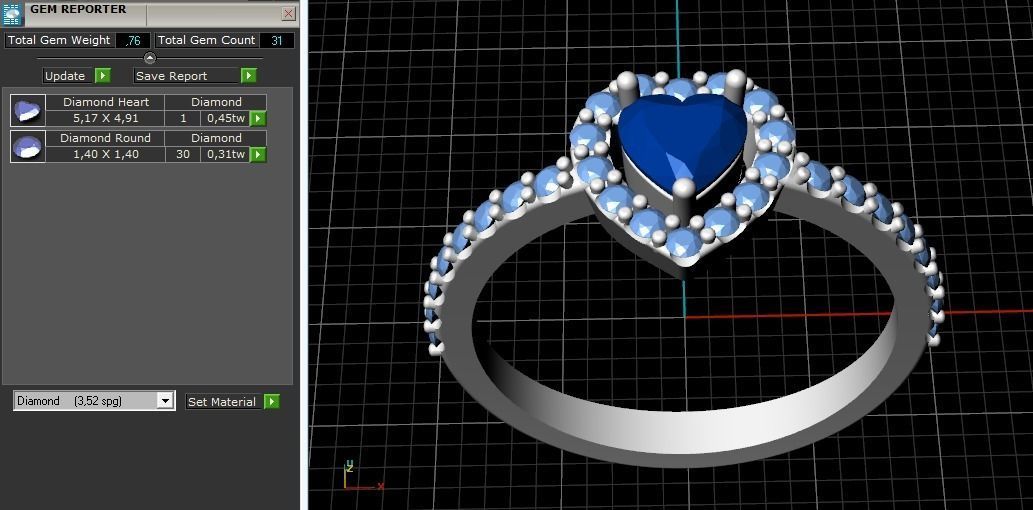The width and height of the screenshot is (1033, 510).
Task: Close the Gem Reporter panel
Action: point(289,14)
